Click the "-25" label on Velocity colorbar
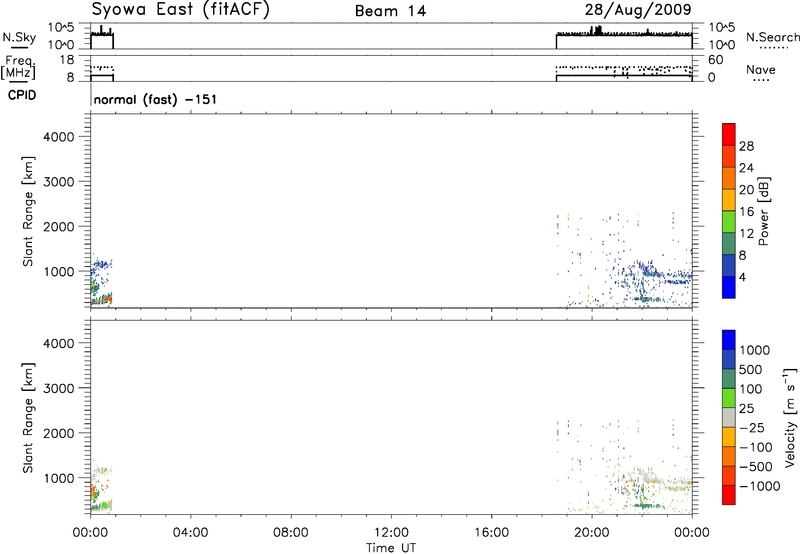800x554 pixels. pos(752,427)
